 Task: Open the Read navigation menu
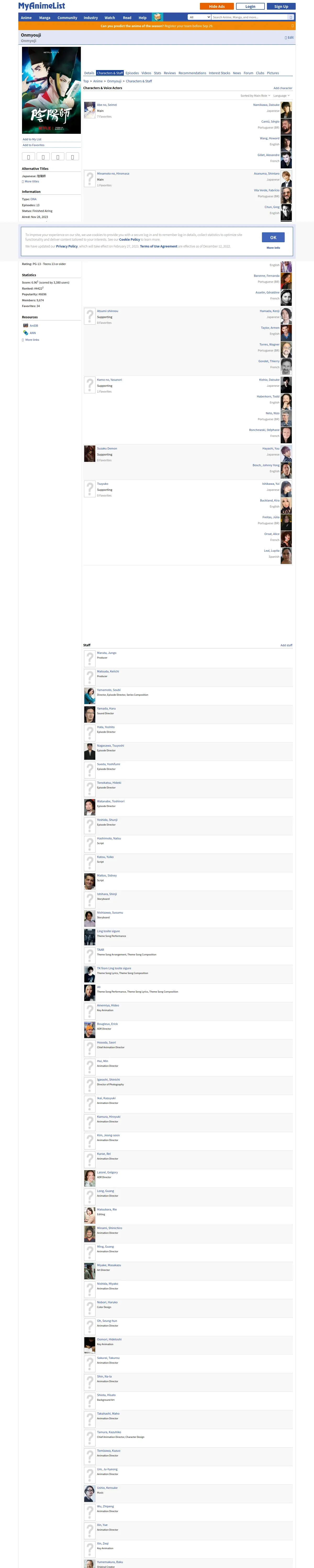[x=127, y=18]
